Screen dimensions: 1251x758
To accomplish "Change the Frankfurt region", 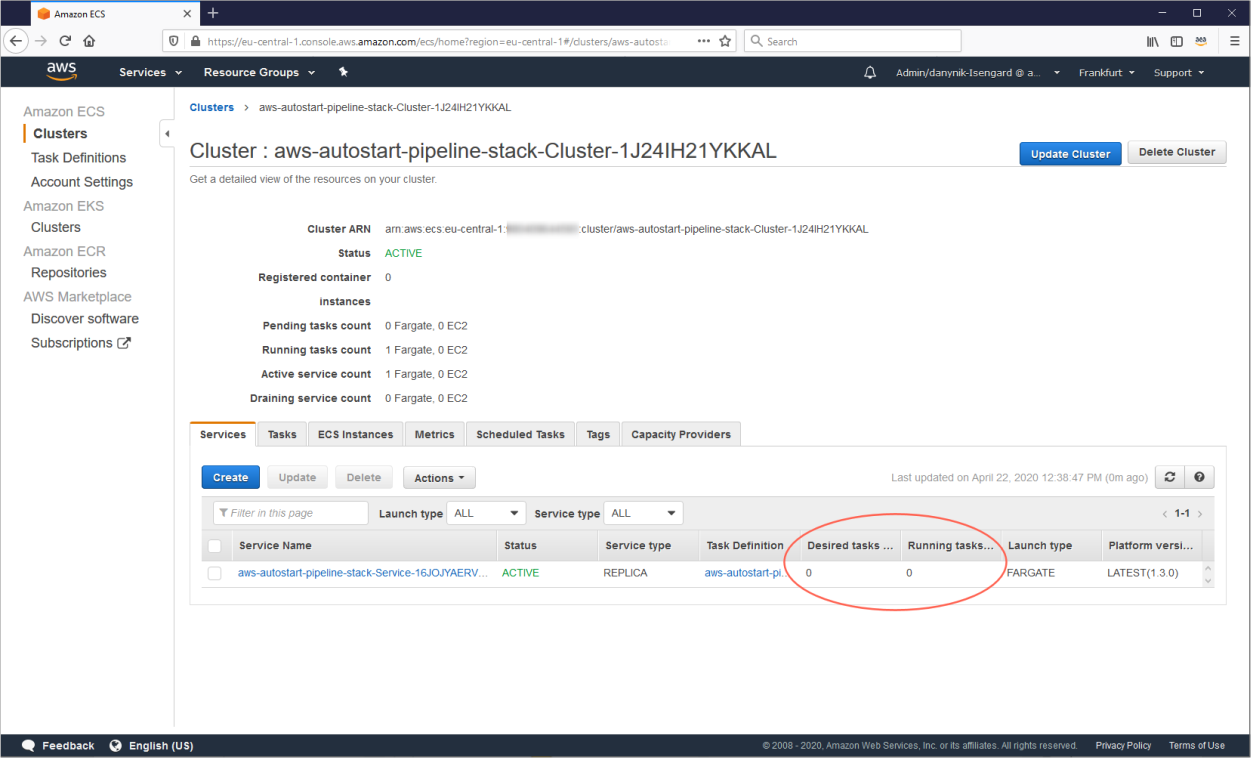I will (x=1106, y=73).
